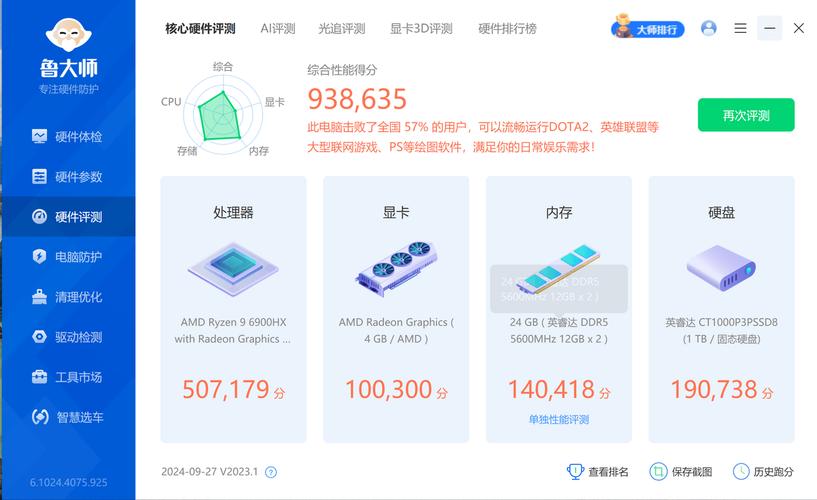The image size is (817, 500).
Task: Switch to 光追评测 tab
Action: click(x=342, y=29)
